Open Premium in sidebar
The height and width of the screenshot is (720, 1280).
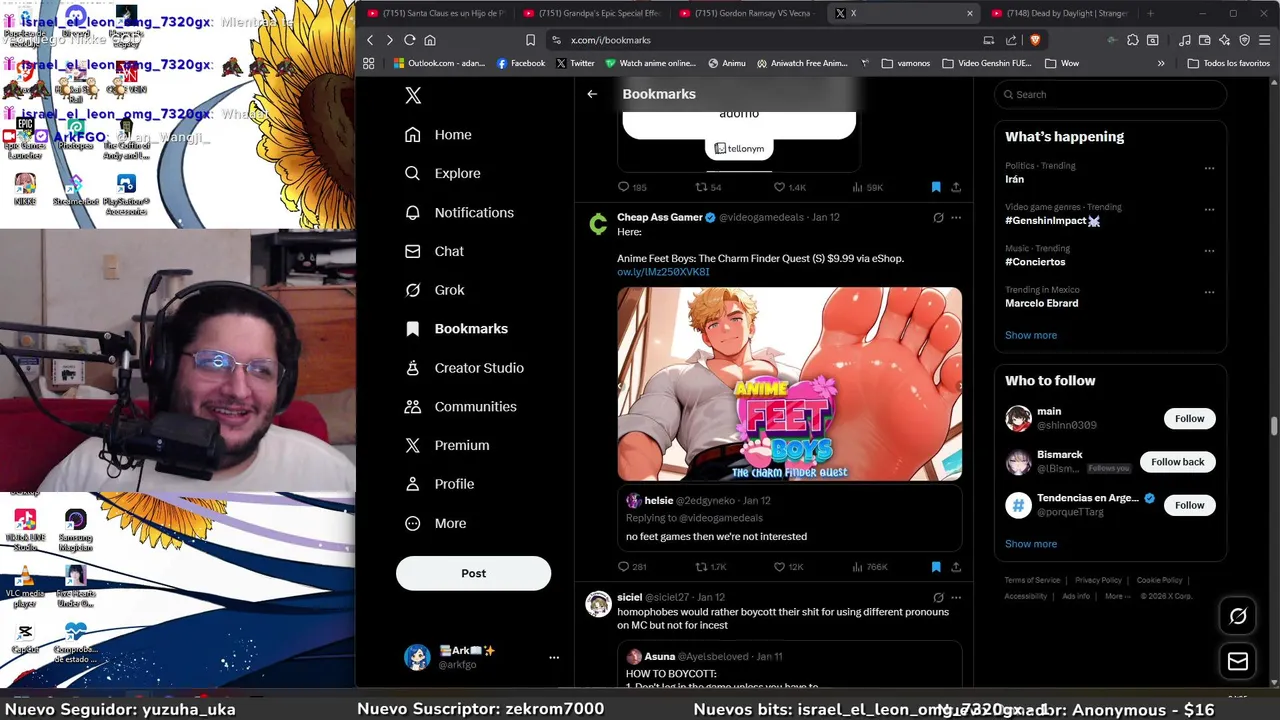446,445
